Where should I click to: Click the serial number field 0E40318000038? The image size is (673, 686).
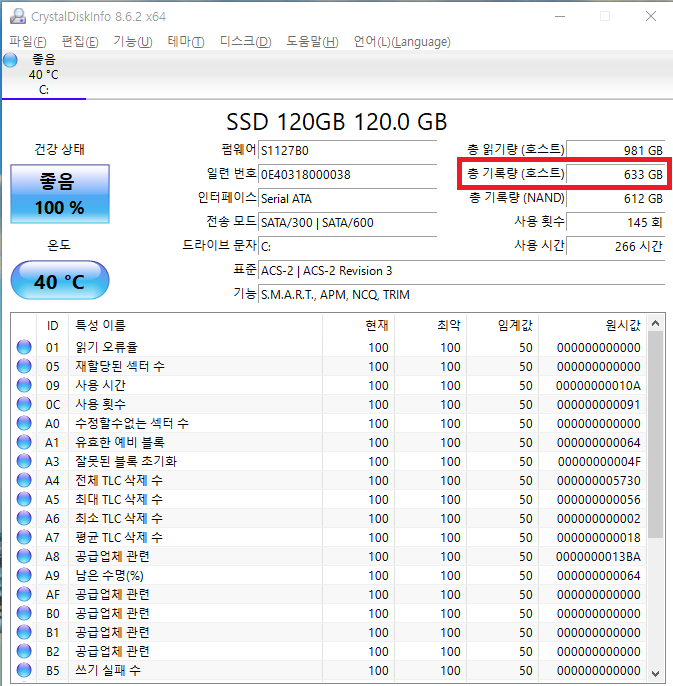click(347, 175)
